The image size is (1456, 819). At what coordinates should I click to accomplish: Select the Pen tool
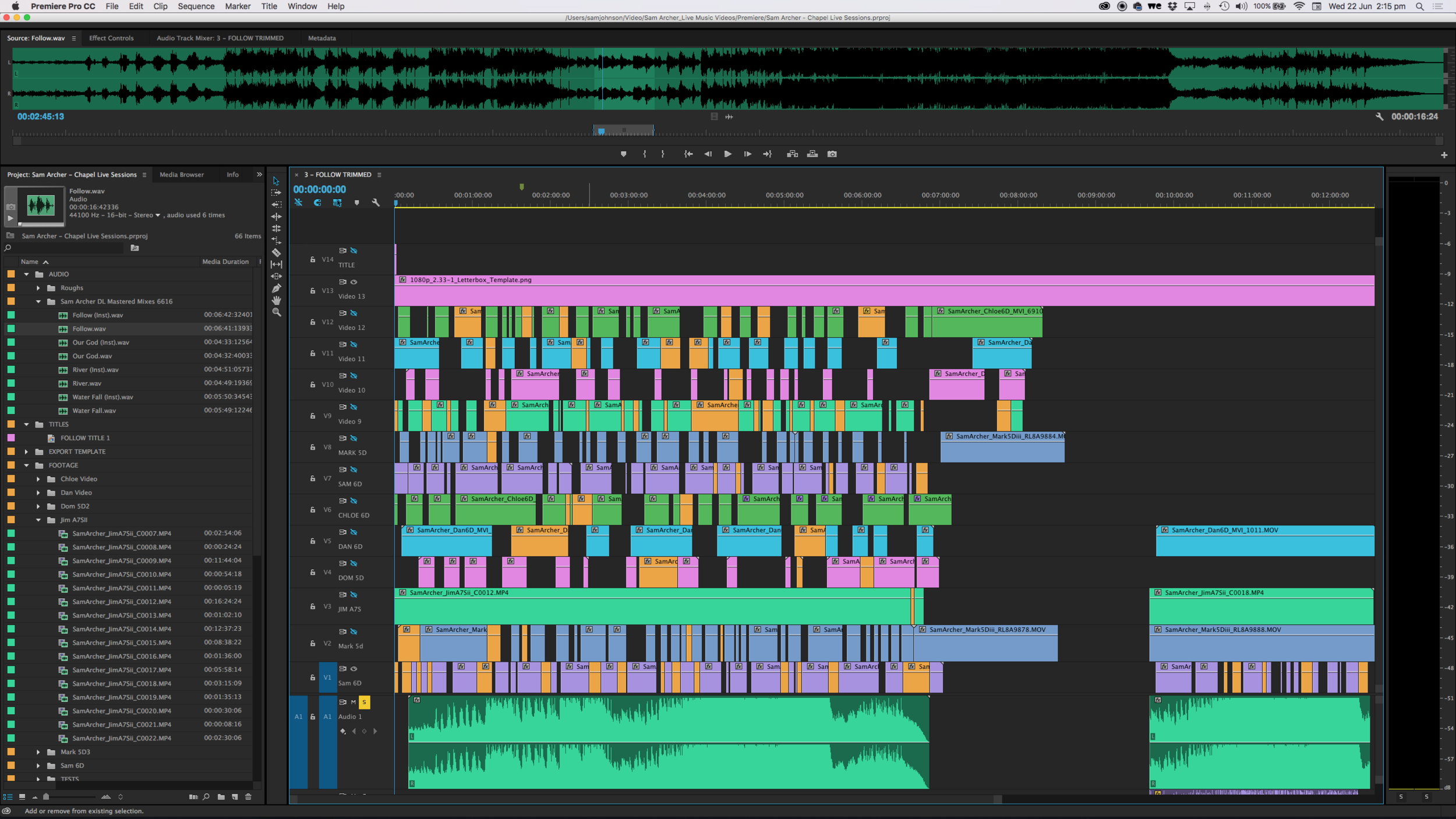click(x=276, y=288)
